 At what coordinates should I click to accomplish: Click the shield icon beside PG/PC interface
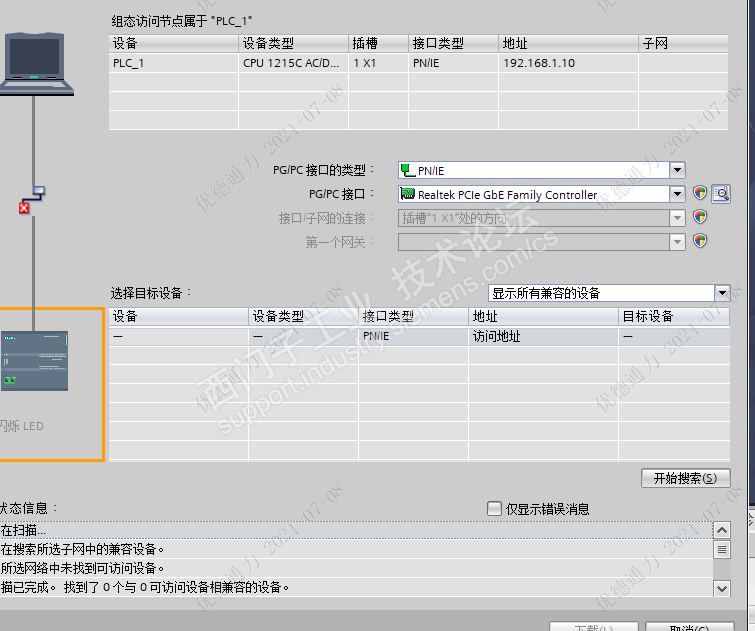point(700,193)
